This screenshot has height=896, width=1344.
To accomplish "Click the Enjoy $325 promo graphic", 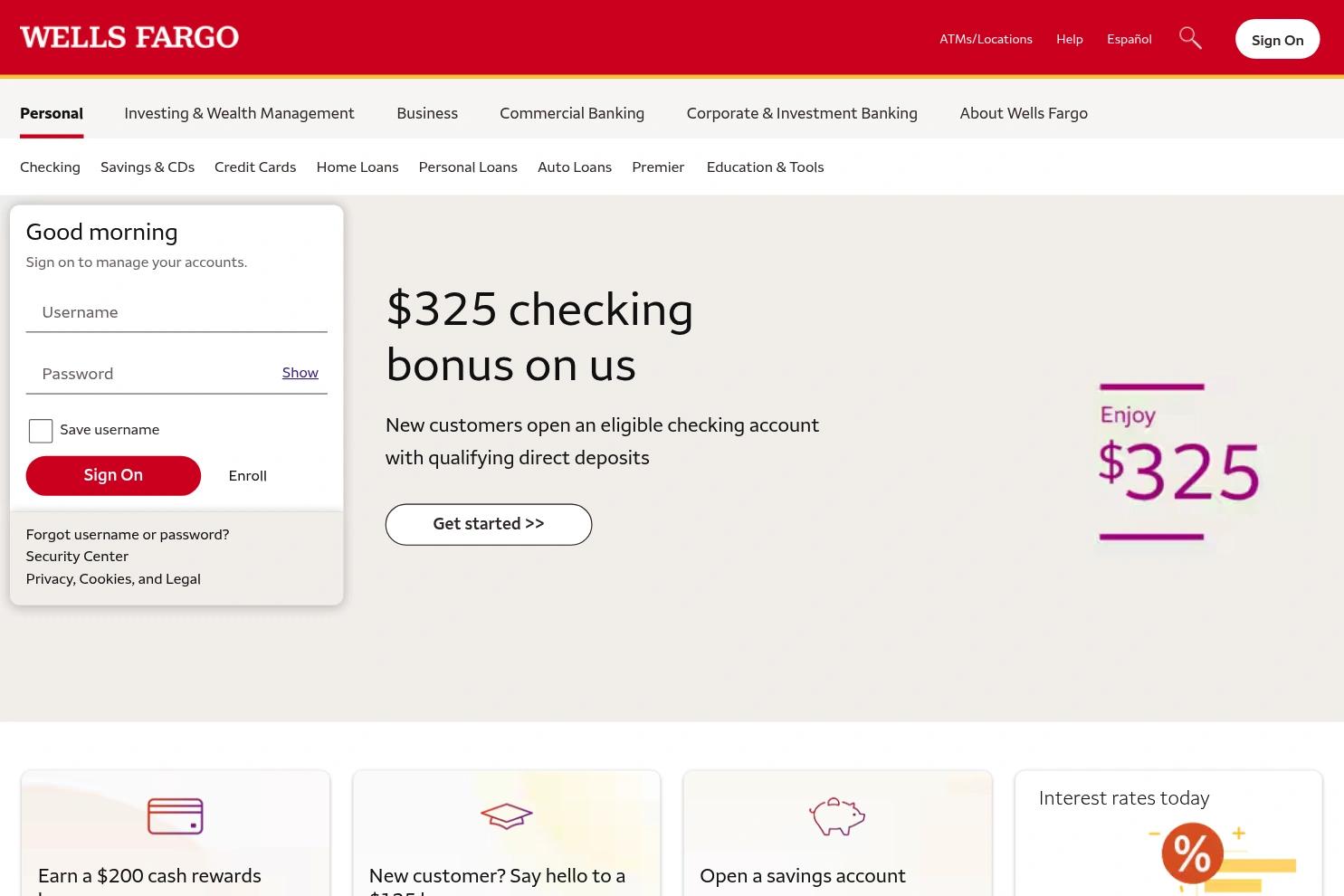I will coord(1178,462).
